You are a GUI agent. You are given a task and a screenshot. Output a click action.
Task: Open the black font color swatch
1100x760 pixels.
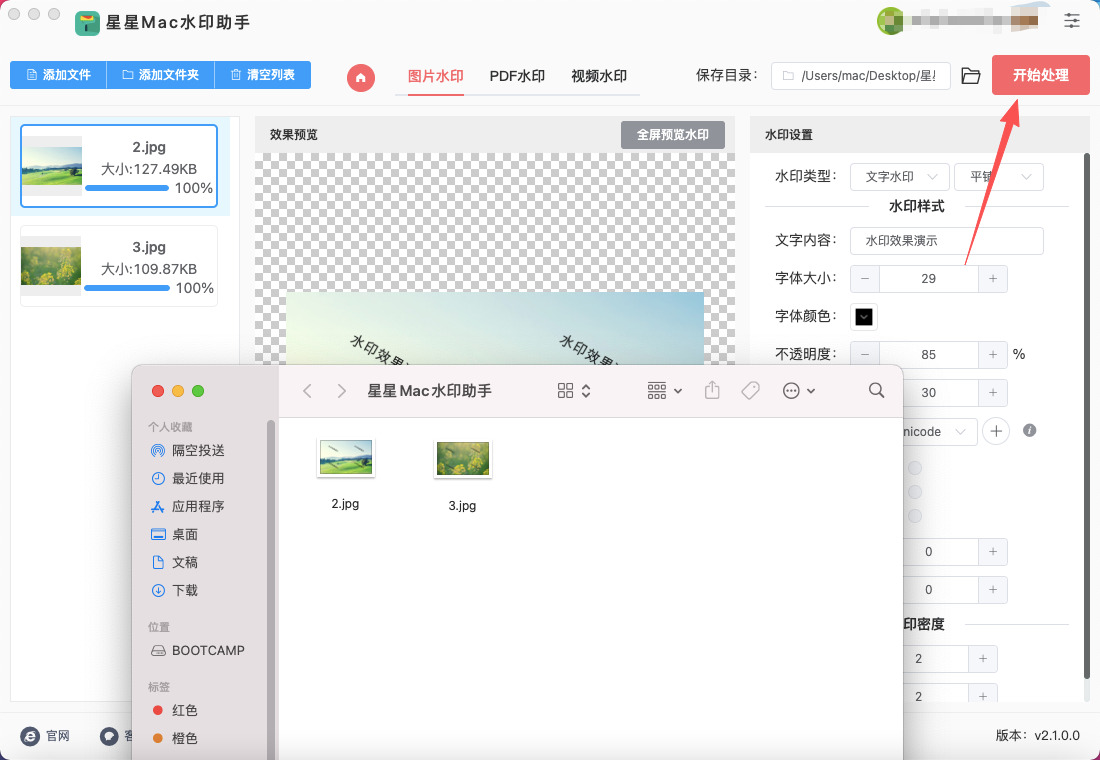(863, 317)
